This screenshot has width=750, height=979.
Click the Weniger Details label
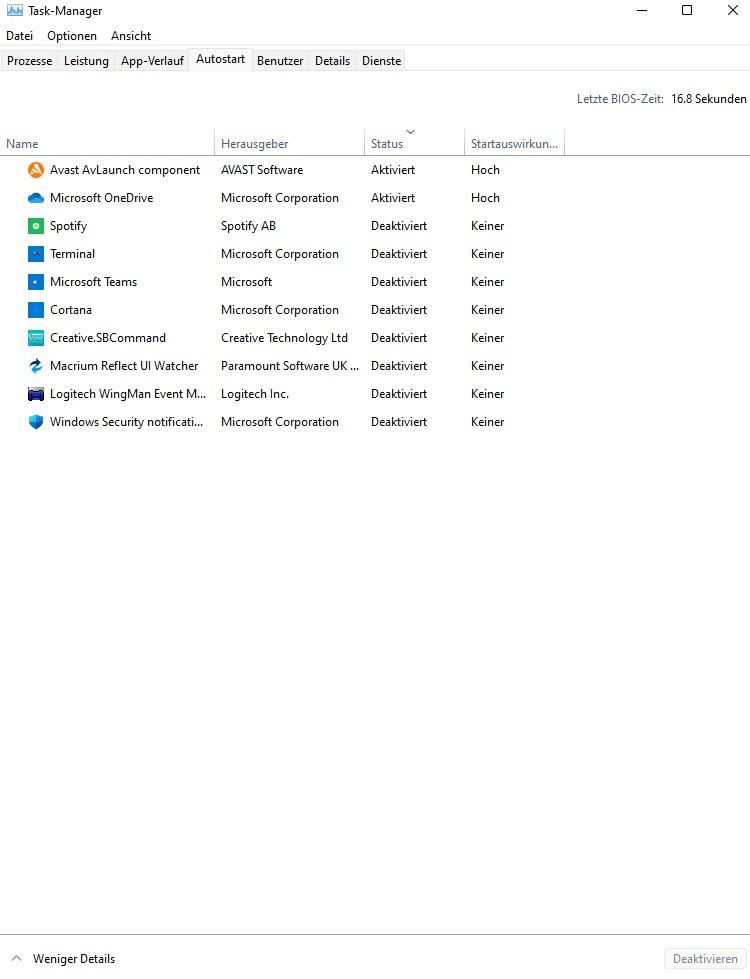click(x=74, y=958)
